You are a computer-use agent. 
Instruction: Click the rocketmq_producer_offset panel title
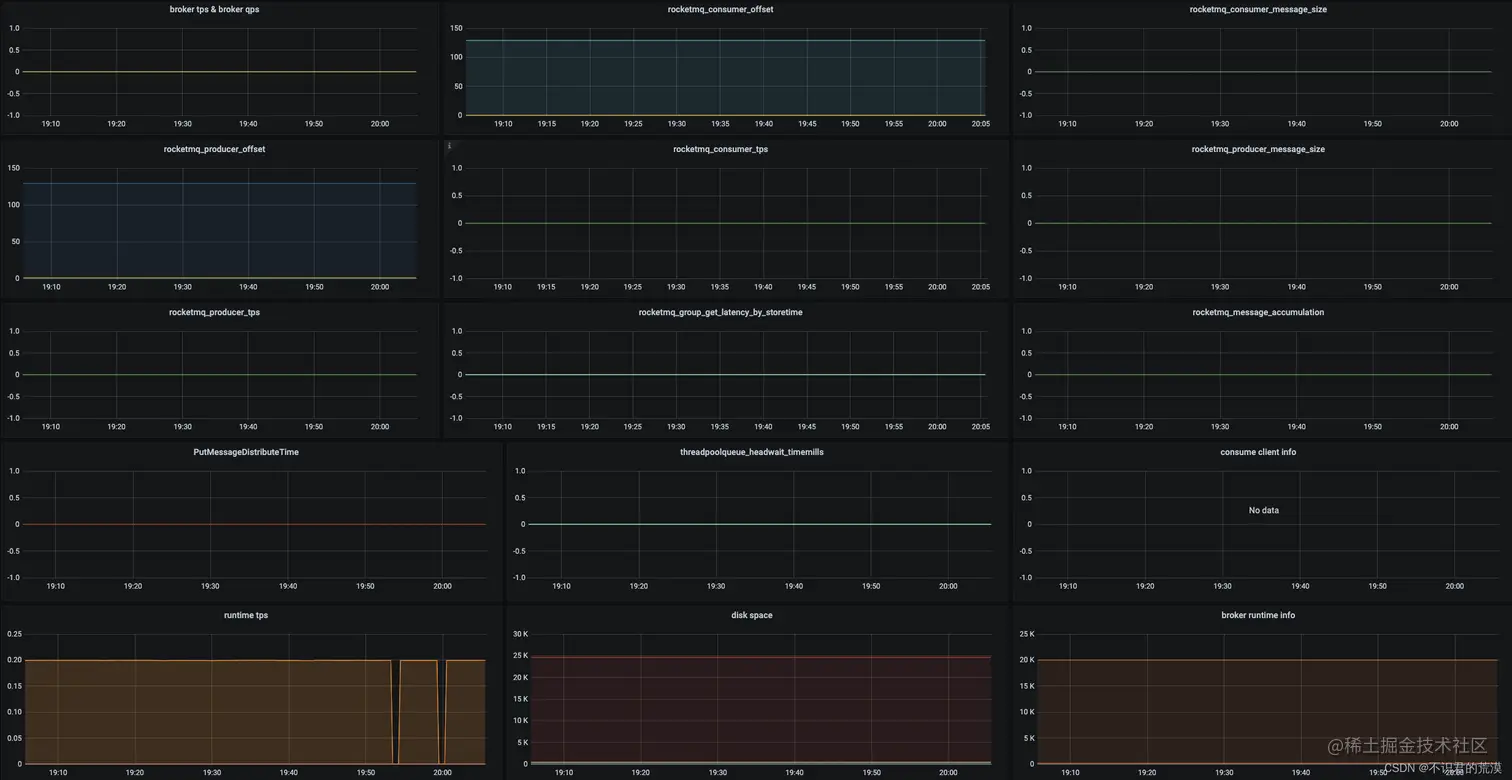[214, 149]
